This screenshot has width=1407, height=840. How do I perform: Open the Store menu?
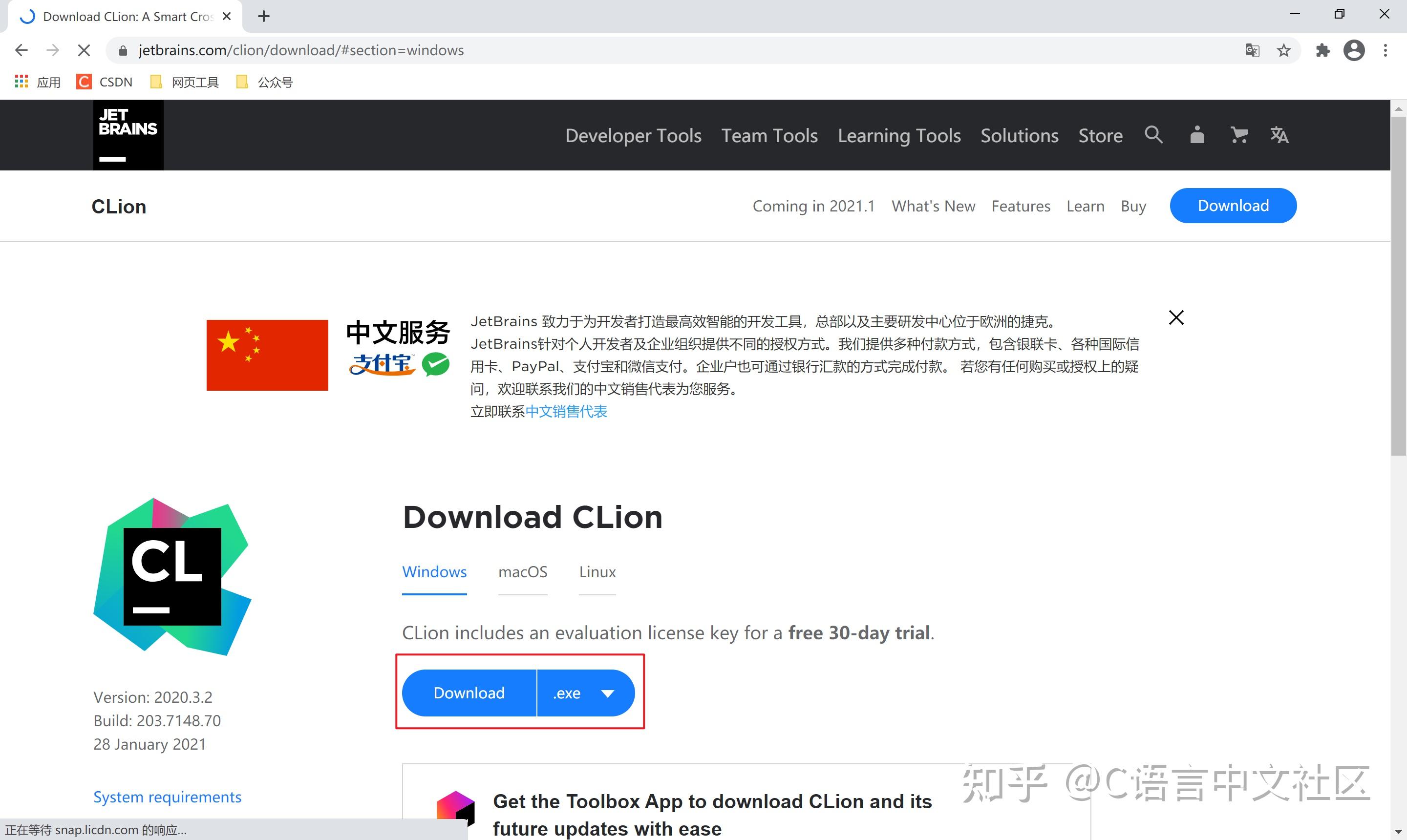click(1100, 135)
